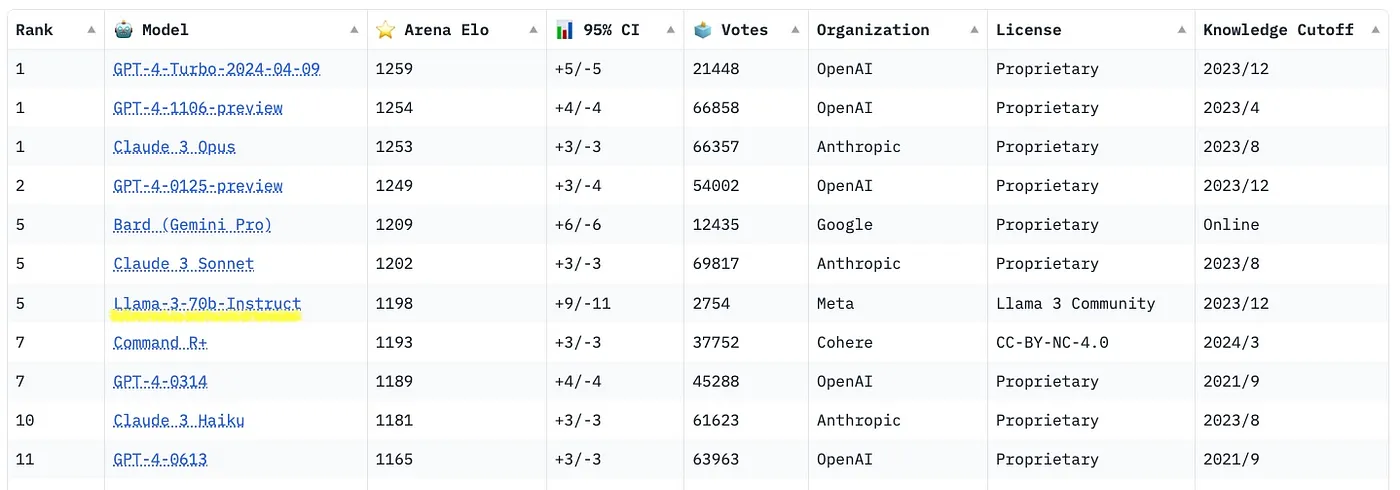Select the Claude 3 Sonnet link
This screenshot has height=490, width=1400.
pos(184,264)
